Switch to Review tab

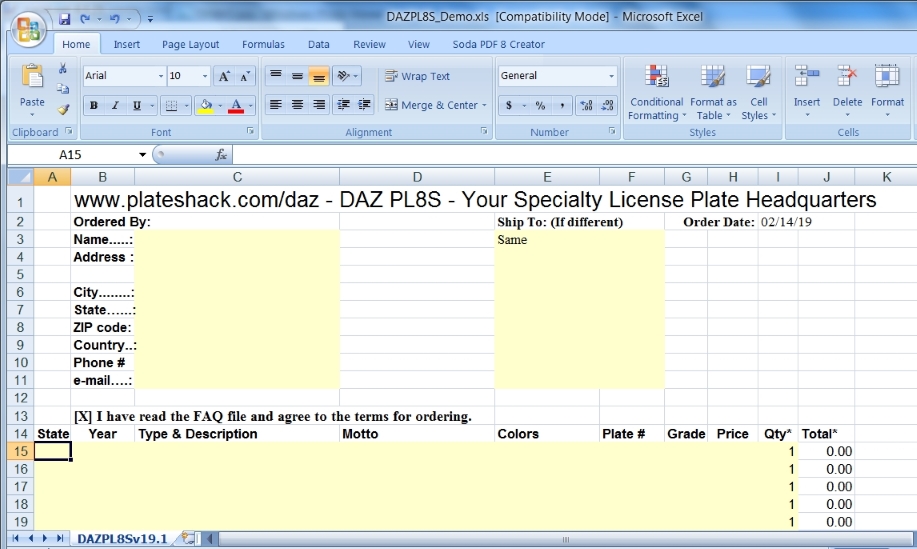[x=369, y=44]
